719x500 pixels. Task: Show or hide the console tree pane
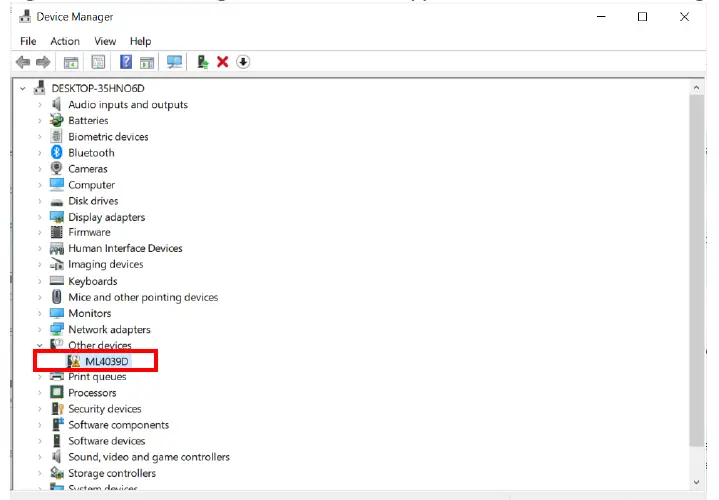tap(71, 62)
